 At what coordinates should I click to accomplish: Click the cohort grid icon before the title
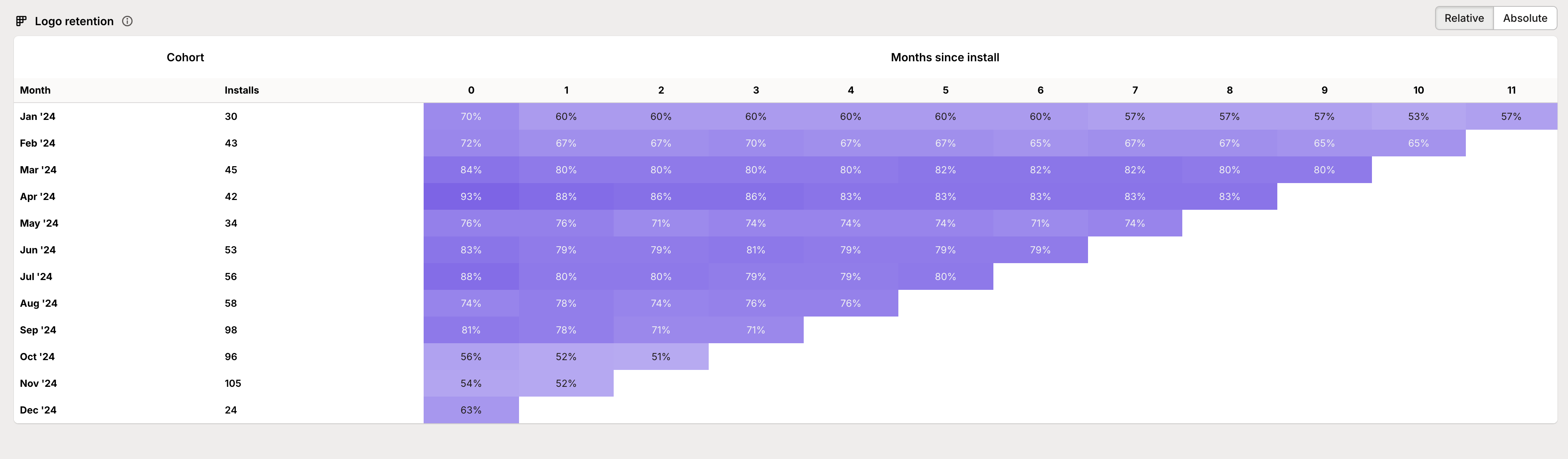click(21, 21)
